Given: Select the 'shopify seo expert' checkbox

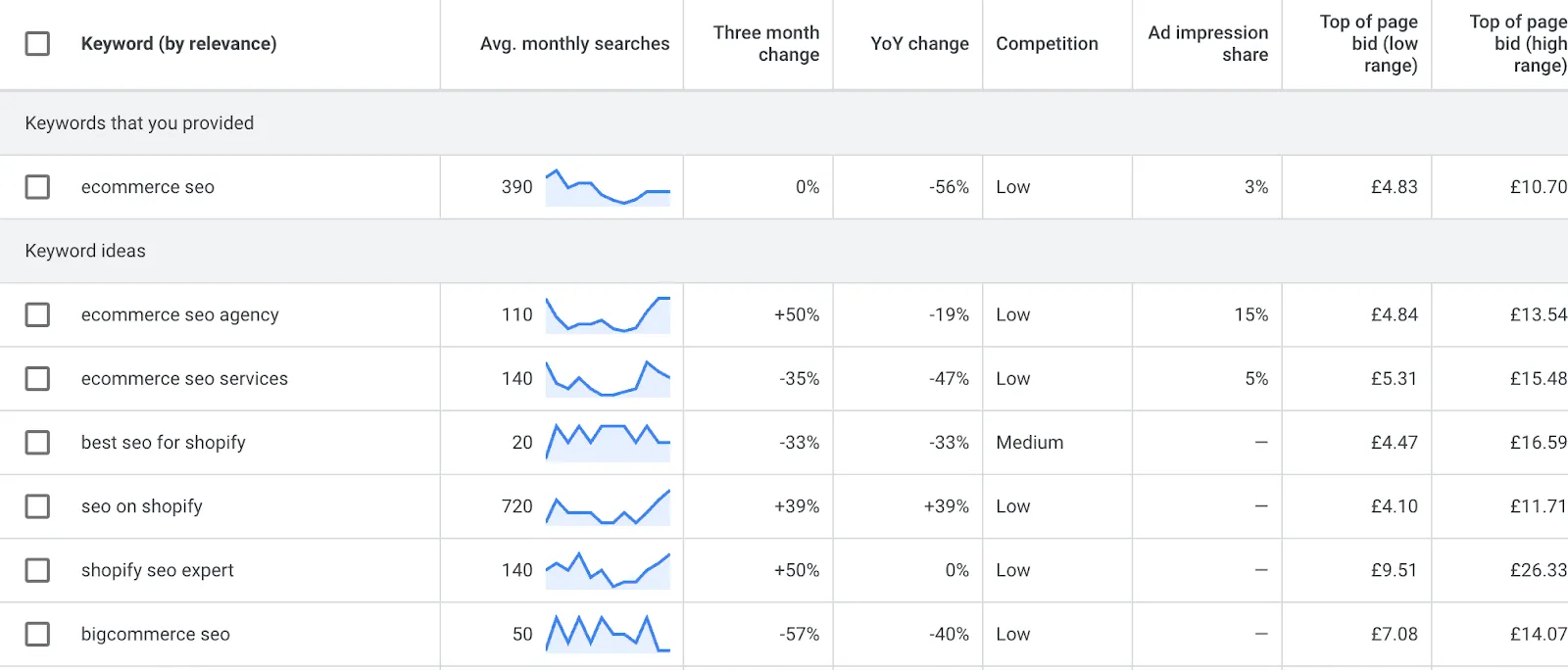Looking at the screenshot, I should coord(37,570).
